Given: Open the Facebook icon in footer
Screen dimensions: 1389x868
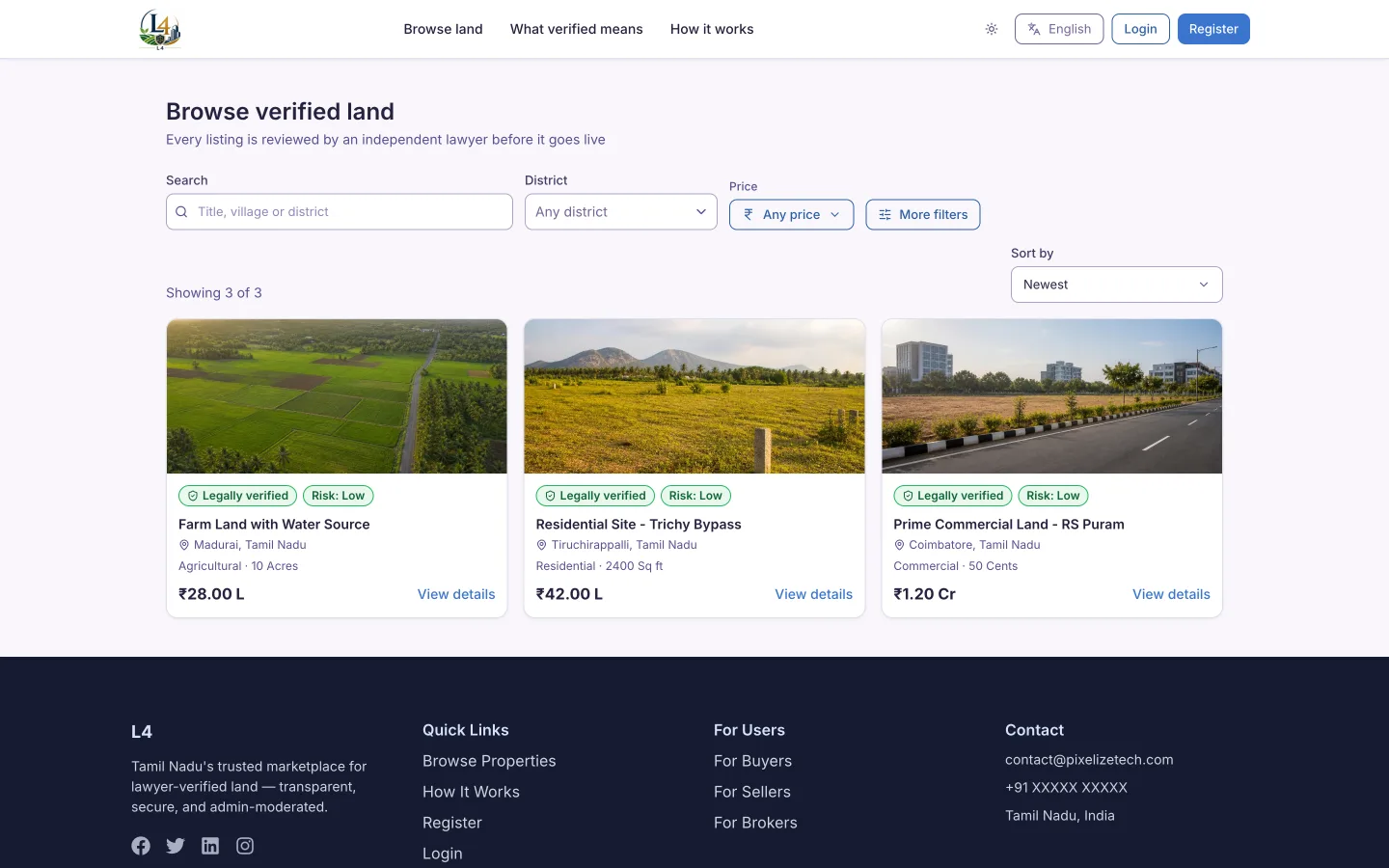Looking at the screenshot, I should point(141,846).
